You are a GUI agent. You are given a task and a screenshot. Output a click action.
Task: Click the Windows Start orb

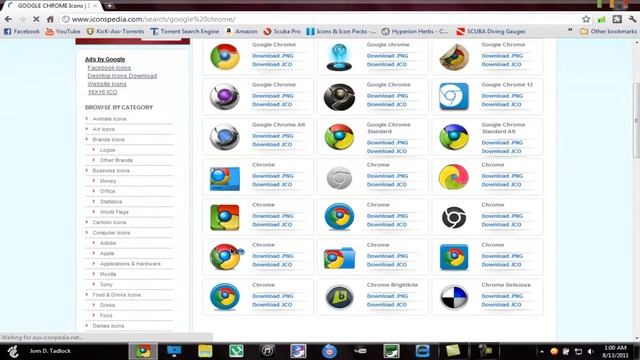(x=13, y=351)
